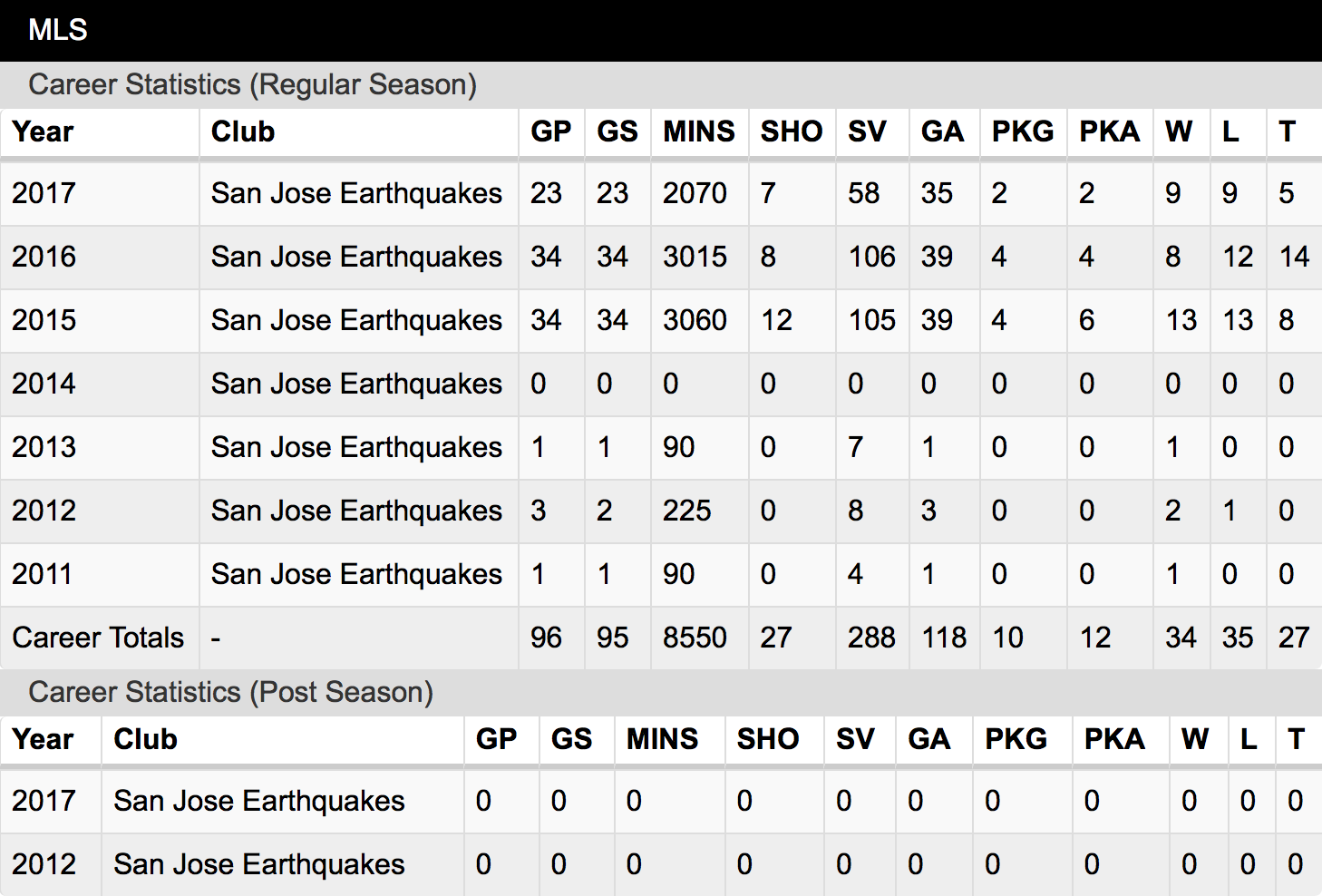Click the 288 career saves total
Screen dimensions: 1322x896
(871, 638)
